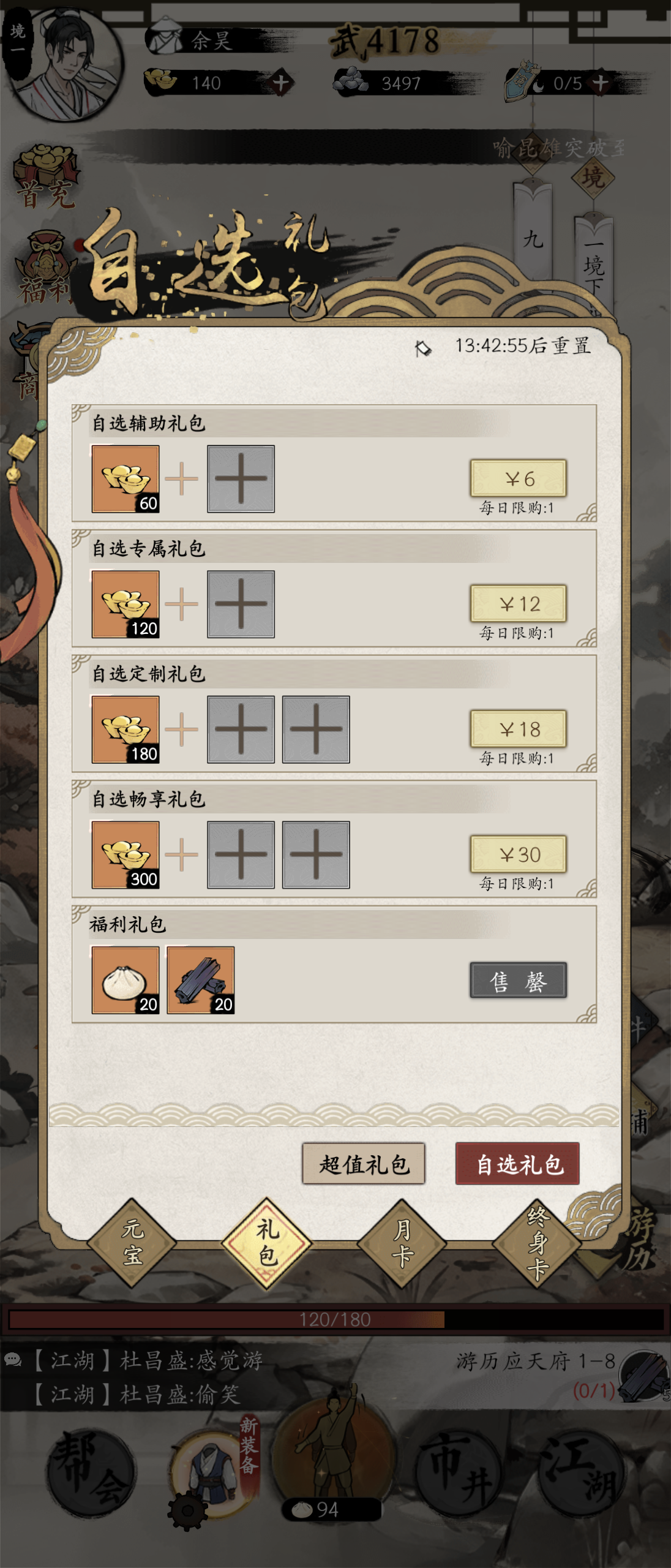Tap the plus beside gold ingots 140
Screen dimensions: 671x1568
(281, 83)
